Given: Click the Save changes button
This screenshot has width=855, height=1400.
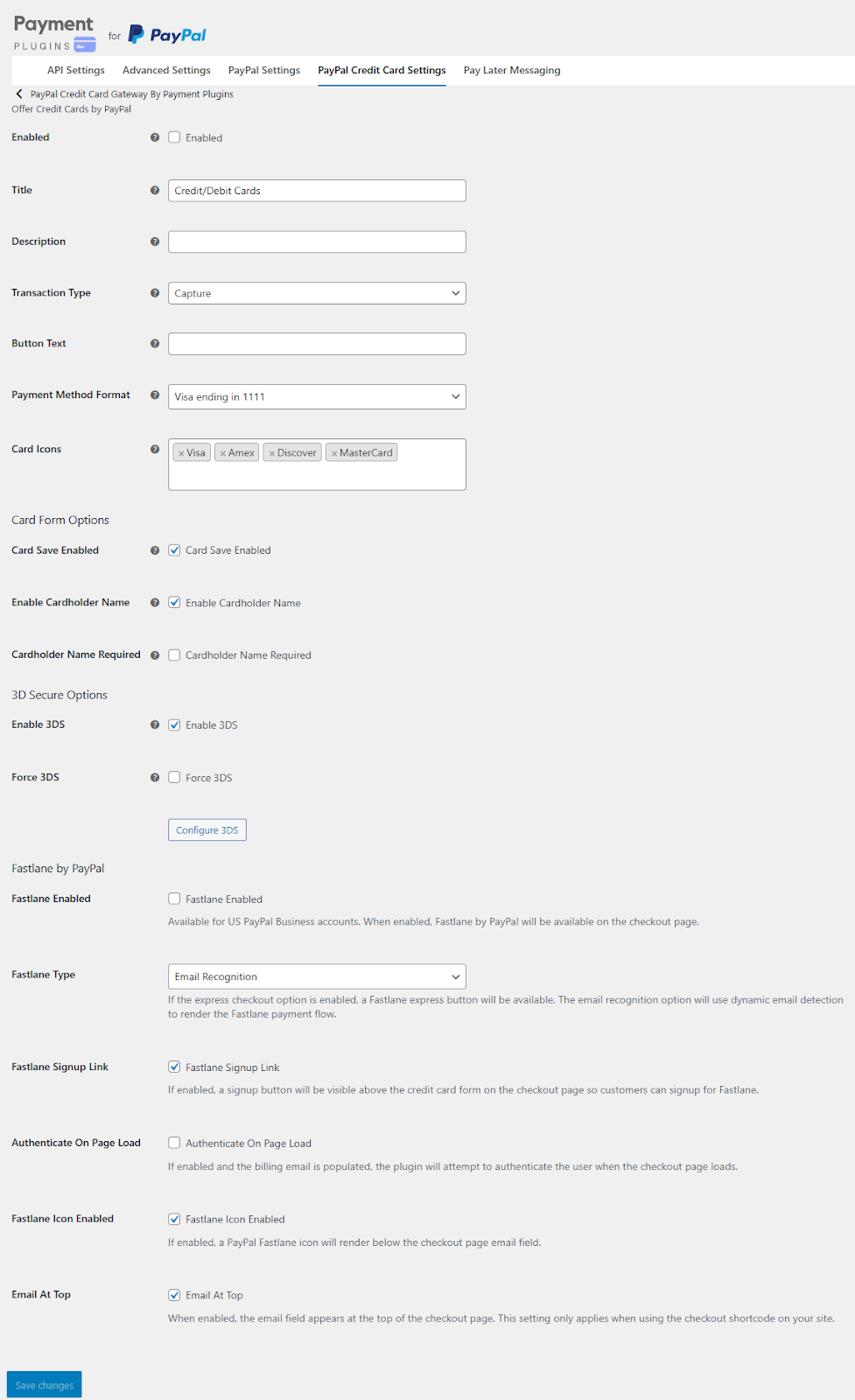Looking at the screenshot, I should 45,1384.
